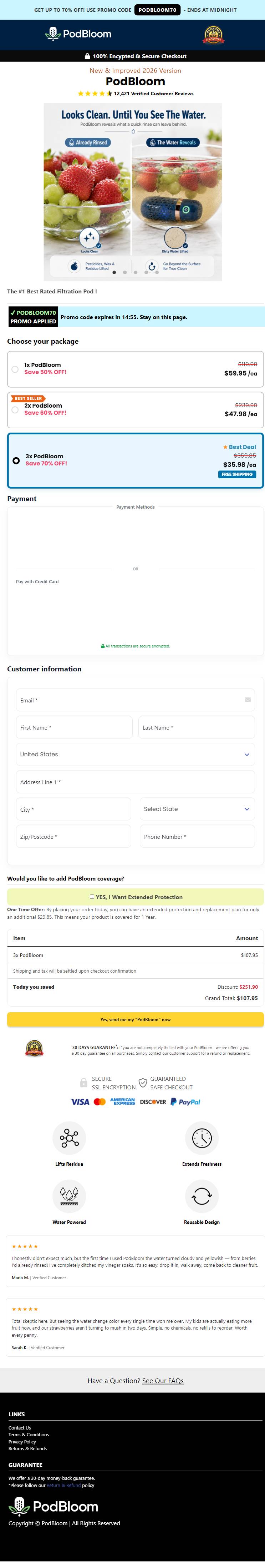This screenshot has height=1568, width=265.
Task: Click the Address Line 1 field
Action: tap(135, 782)
